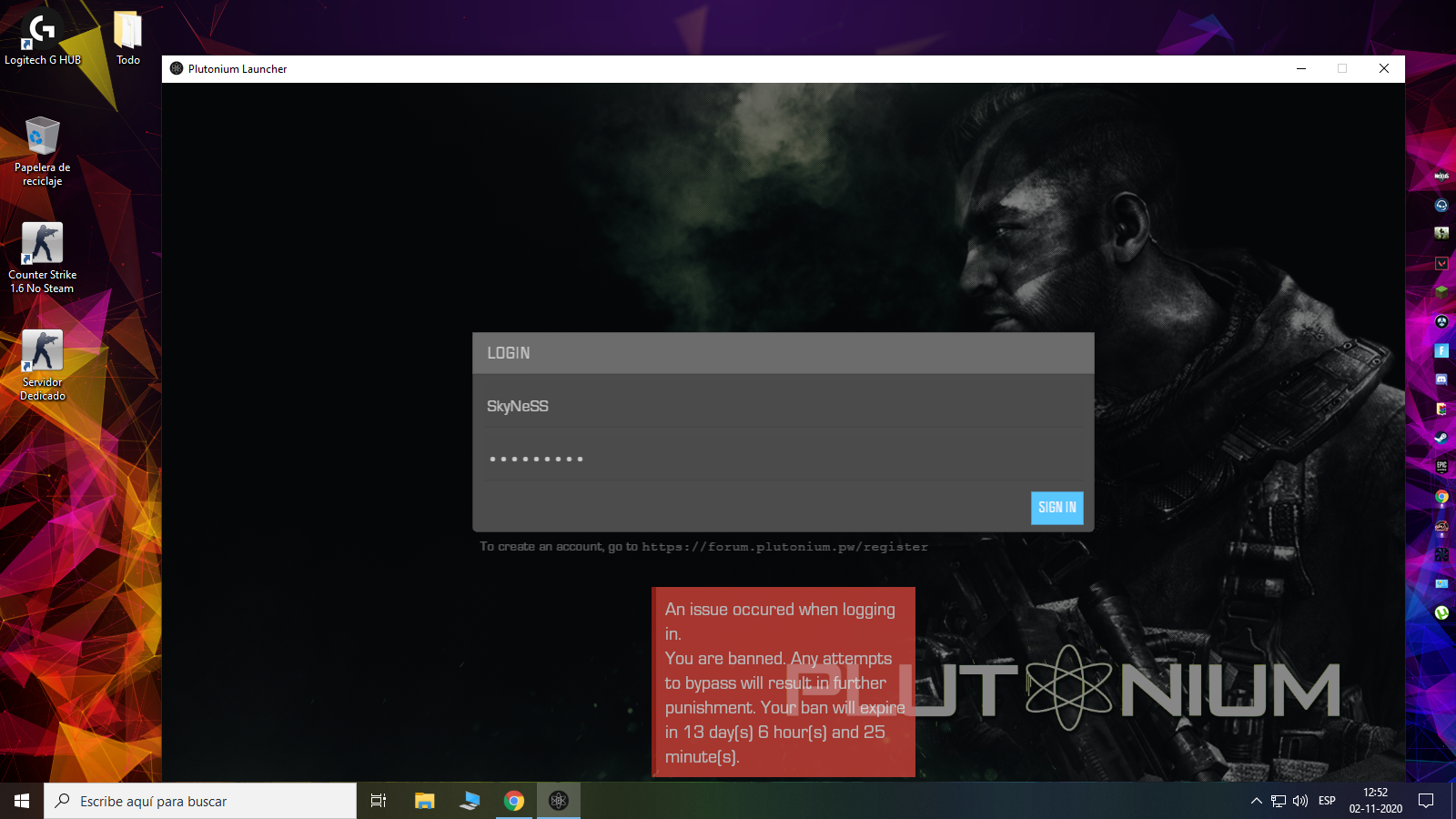This screenshot has height=819, width=1456.
Task: Click the 'Escribe aquí para buscar' search box
Action: (x=200, y=801)
